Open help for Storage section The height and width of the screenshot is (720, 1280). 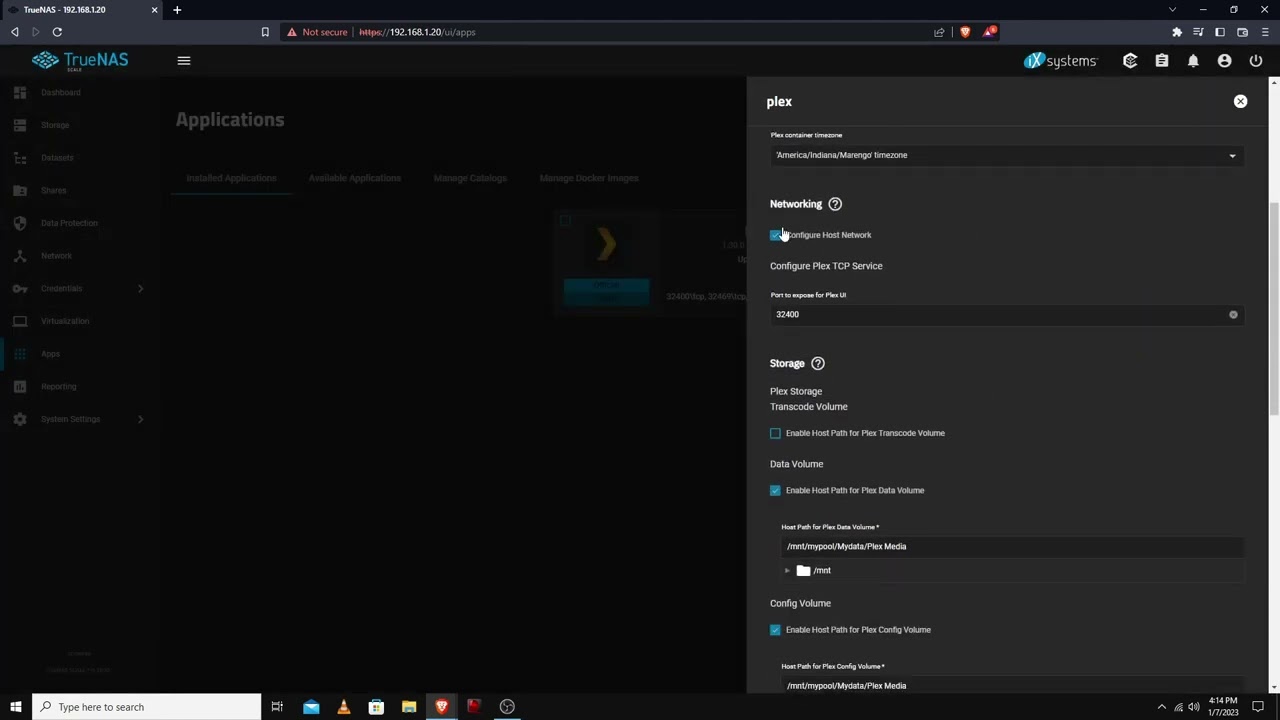pyautogui.click(x=818, y=363)
